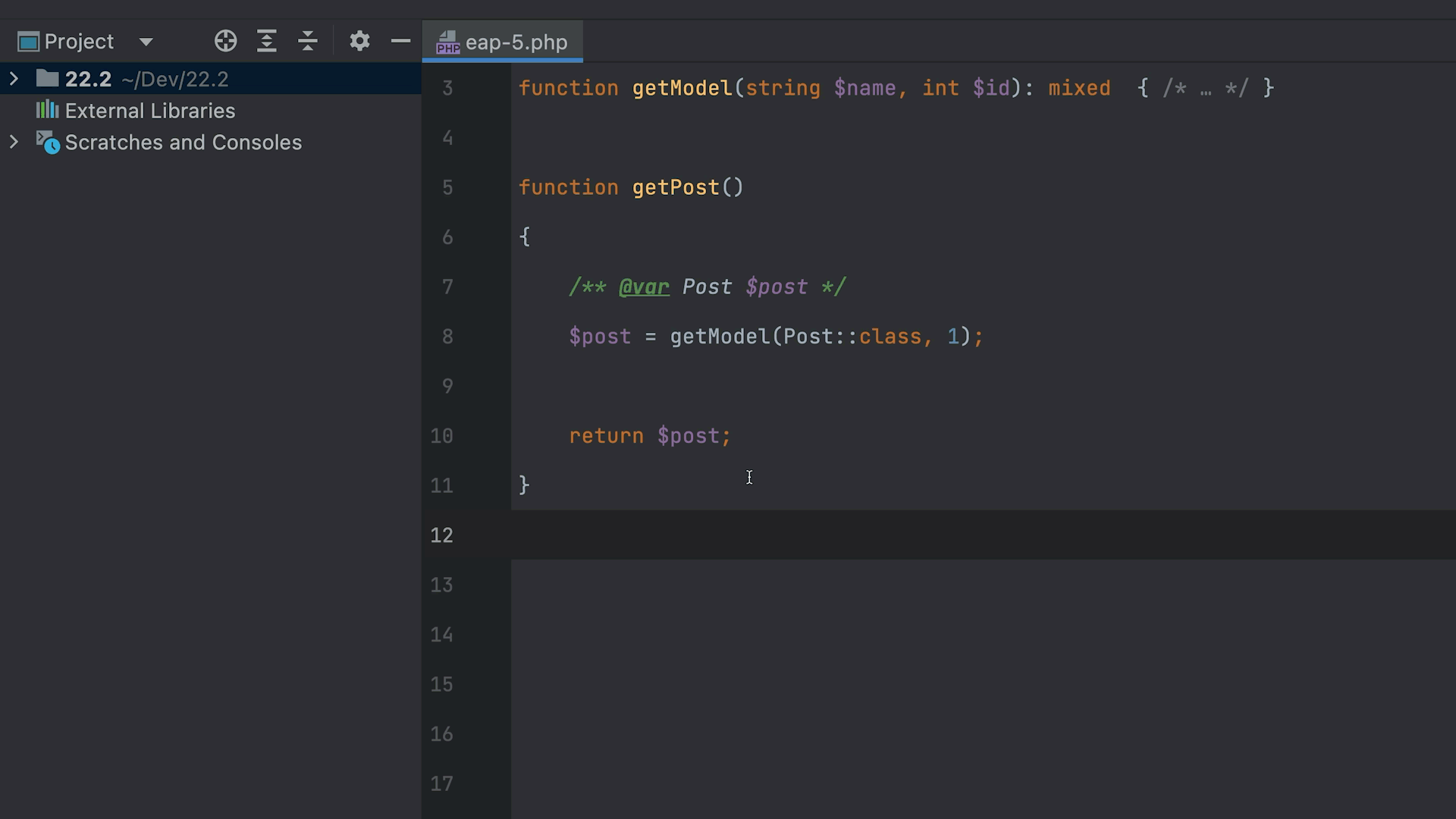Click the Select Opened File locate icon
Image resolution: width=1456 pixels, height=819 pixels.
click(225, 41)
